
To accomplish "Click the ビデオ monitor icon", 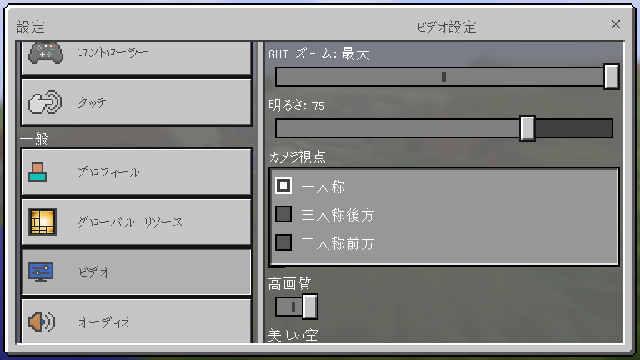I will pos(41,272).
